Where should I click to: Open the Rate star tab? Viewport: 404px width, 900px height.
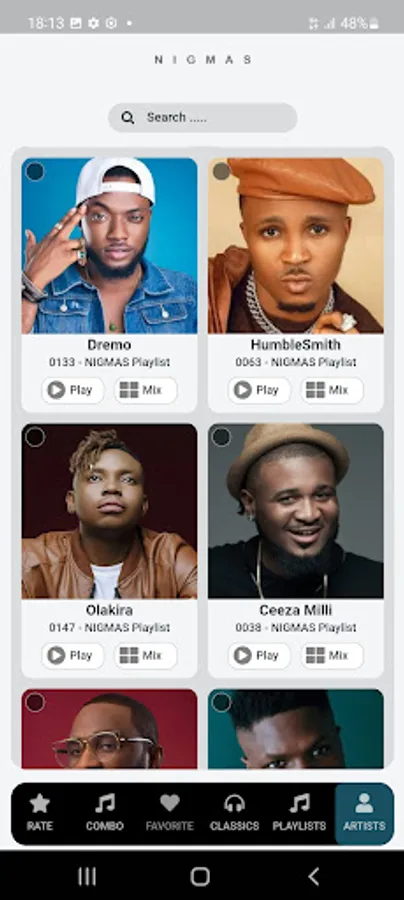click(40, 813)
